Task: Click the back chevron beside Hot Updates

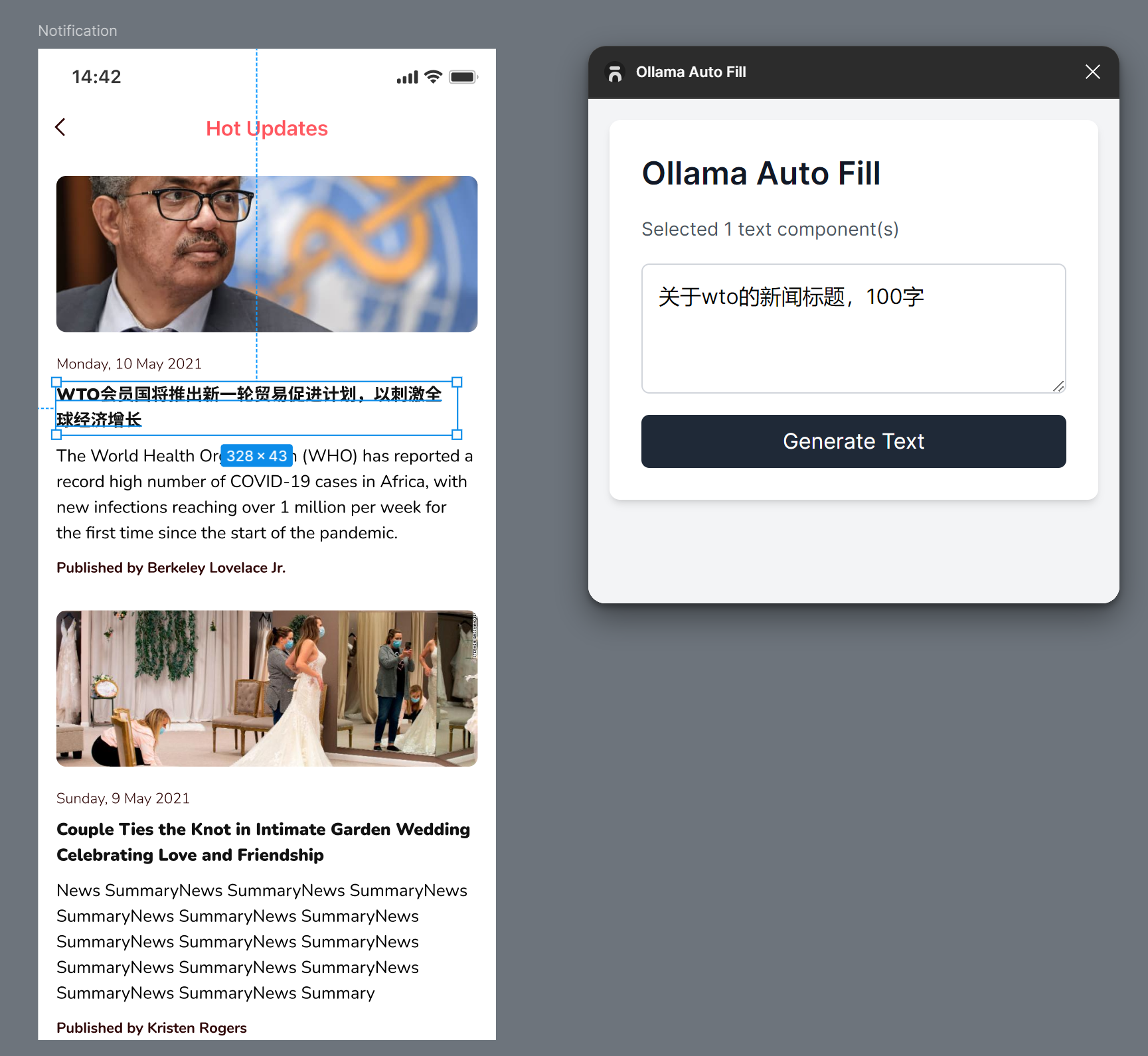Action: [x=60, y=127]
